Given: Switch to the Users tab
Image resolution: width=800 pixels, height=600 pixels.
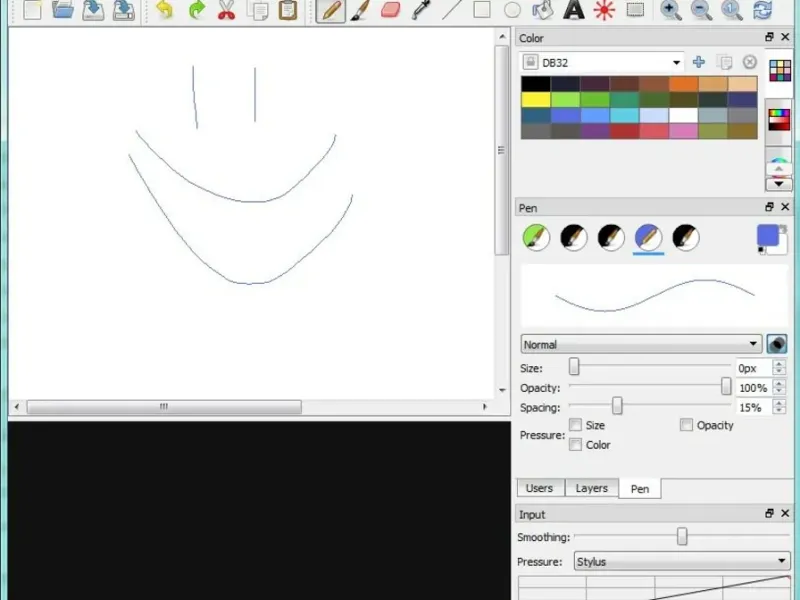Looking at the screenshot, I should click(539, 488).
